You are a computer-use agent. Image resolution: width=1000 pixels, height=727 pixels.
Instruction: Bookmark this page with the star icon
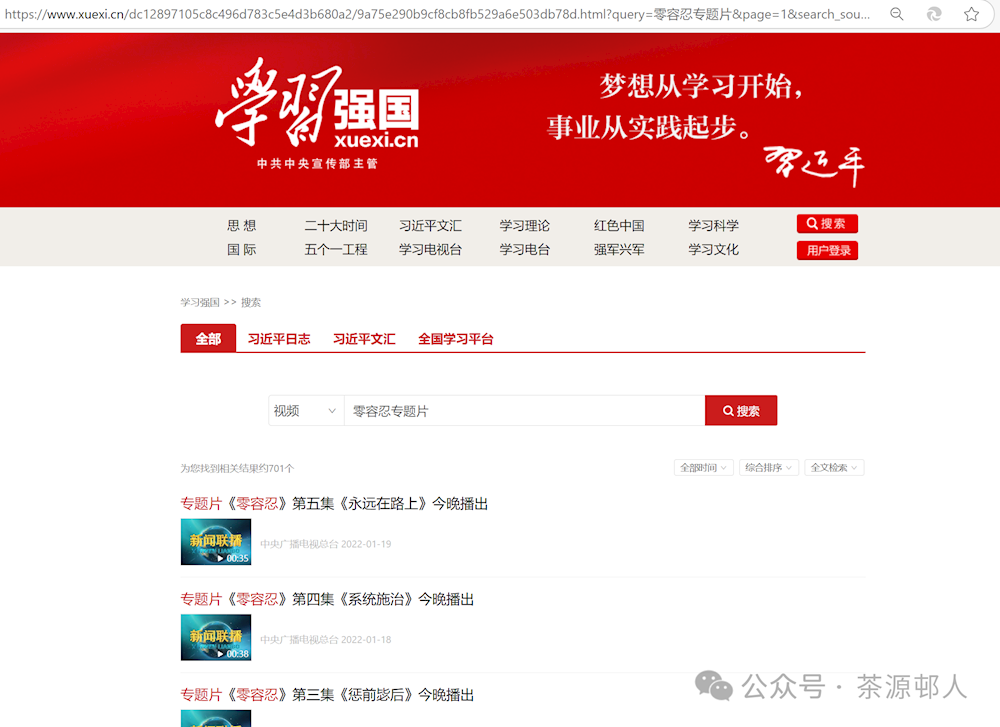(x=971, y=14)
